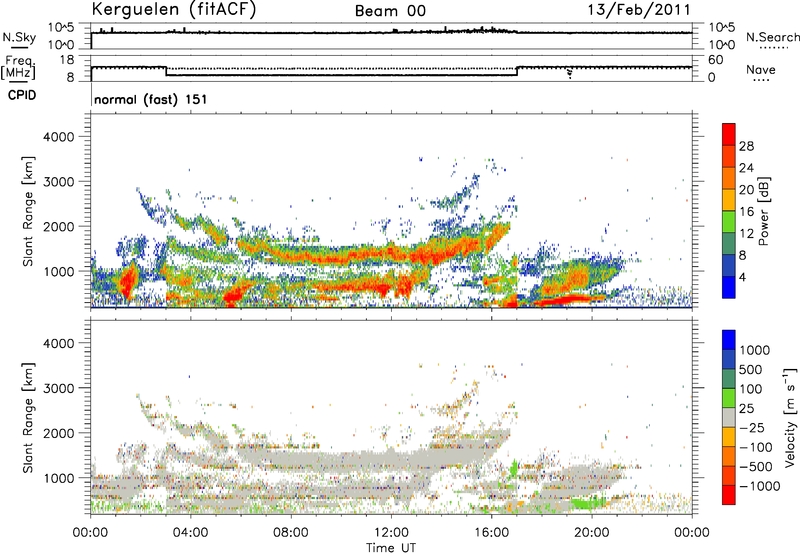
Task: Pick the light green Power segment between 12 and 16
Action: [x=729, y=222]
